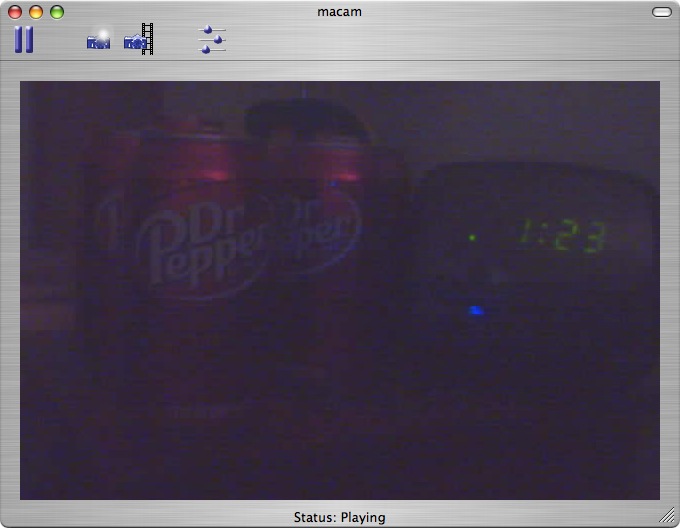Viewport: 680px width, 528px height.
Task: Toggle toolbar visibility with the pill button
Action: click(x=661, y=12)
